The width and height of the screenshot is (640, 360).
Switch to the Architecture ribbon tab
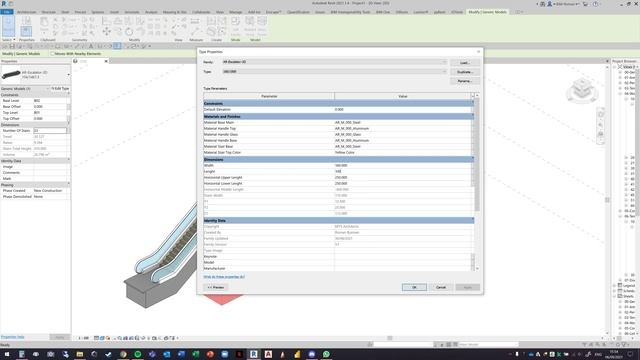tap(27, 12)
